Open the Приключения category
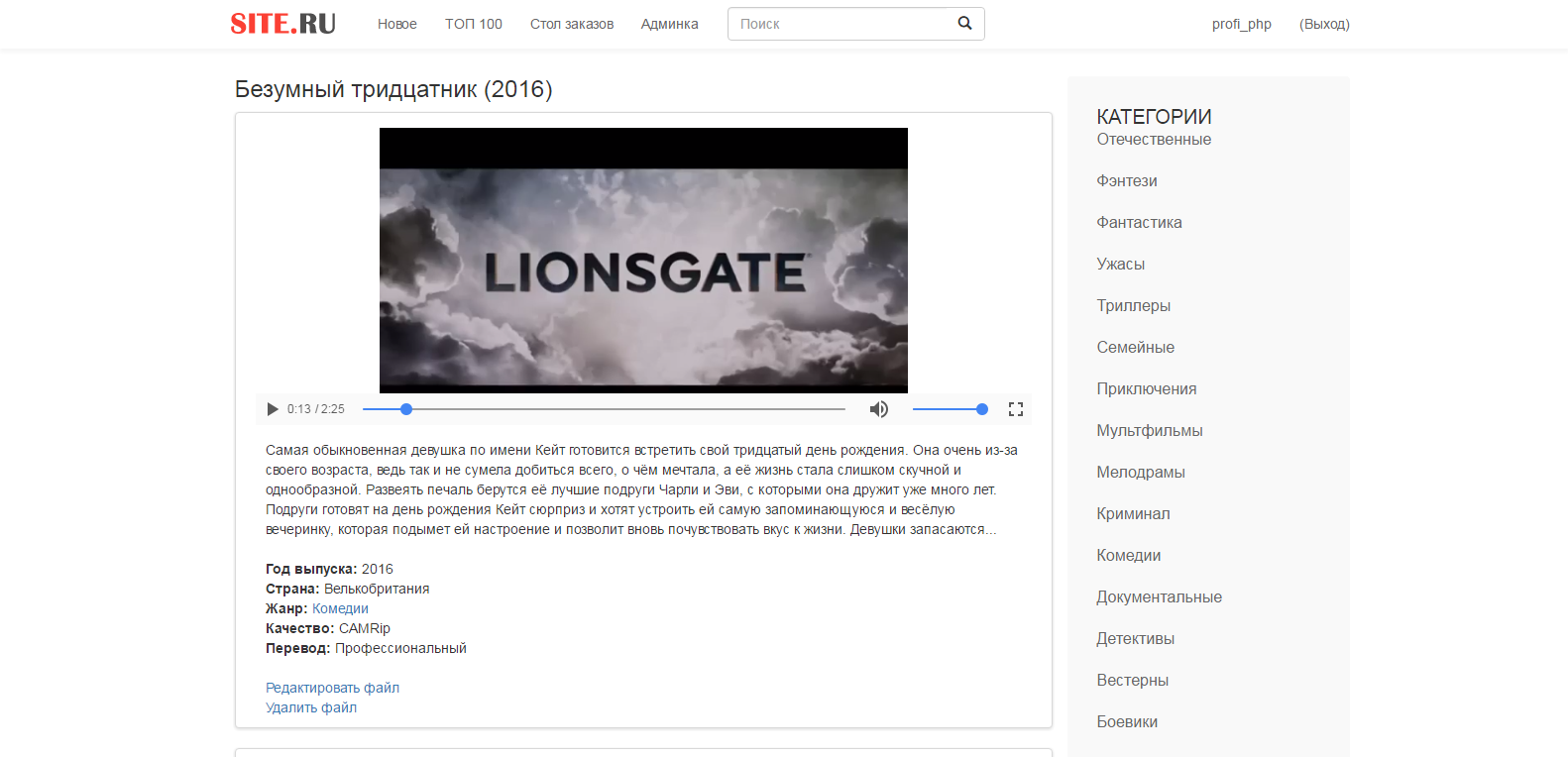This screenshot has height=757, width=1568. tap(1147, 389)
